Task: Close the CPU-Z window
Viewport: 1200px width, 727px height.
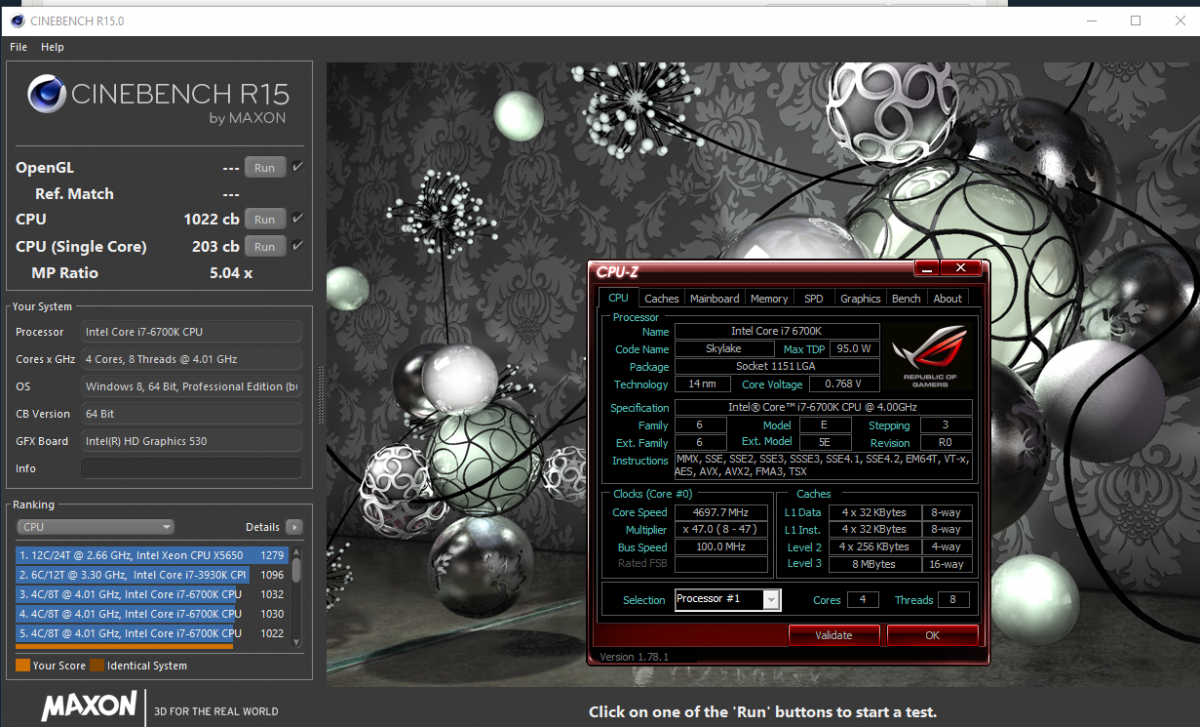Action: click(x=961, y=268)
